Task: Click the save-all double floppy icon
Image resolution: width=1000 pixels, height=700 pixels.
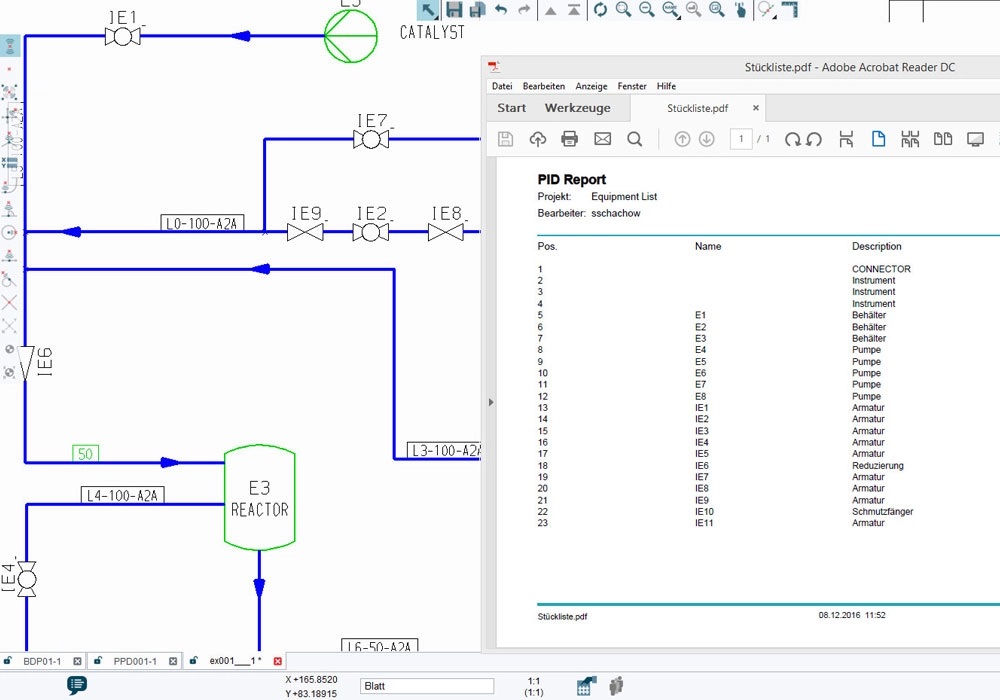Action: pos(477,10)
